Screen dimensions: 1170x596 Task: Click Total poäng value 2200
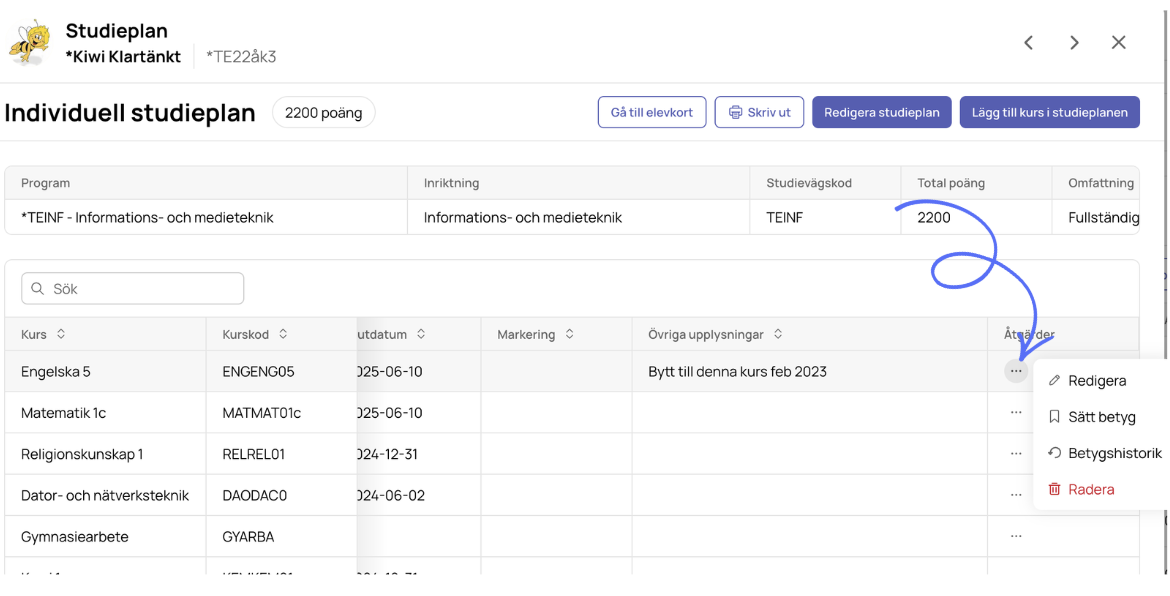pyautogui.click(x=934, y=218)
